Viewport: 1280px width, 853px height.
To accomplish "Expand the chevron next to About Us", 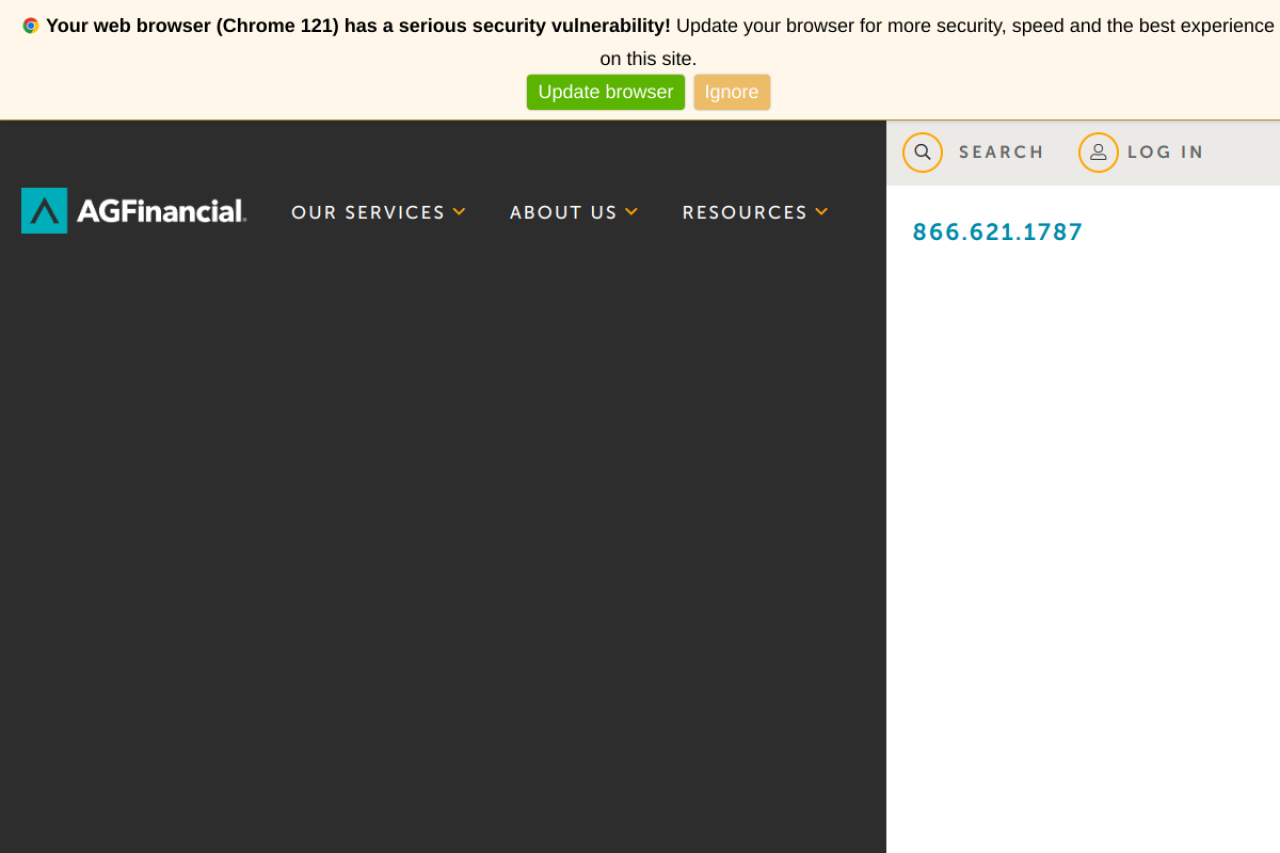I will tap(632, 212).
